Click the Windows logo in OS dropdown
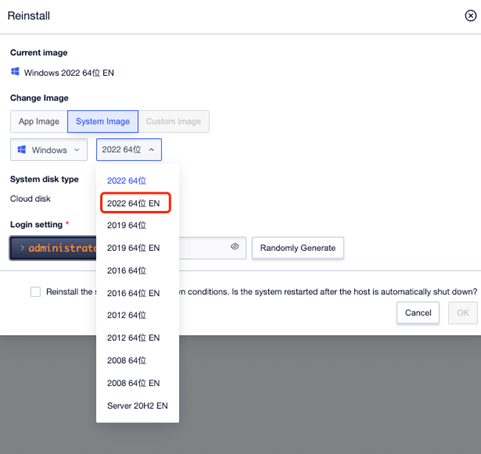Screen dimensions: 481x454 tap(22, 149)
